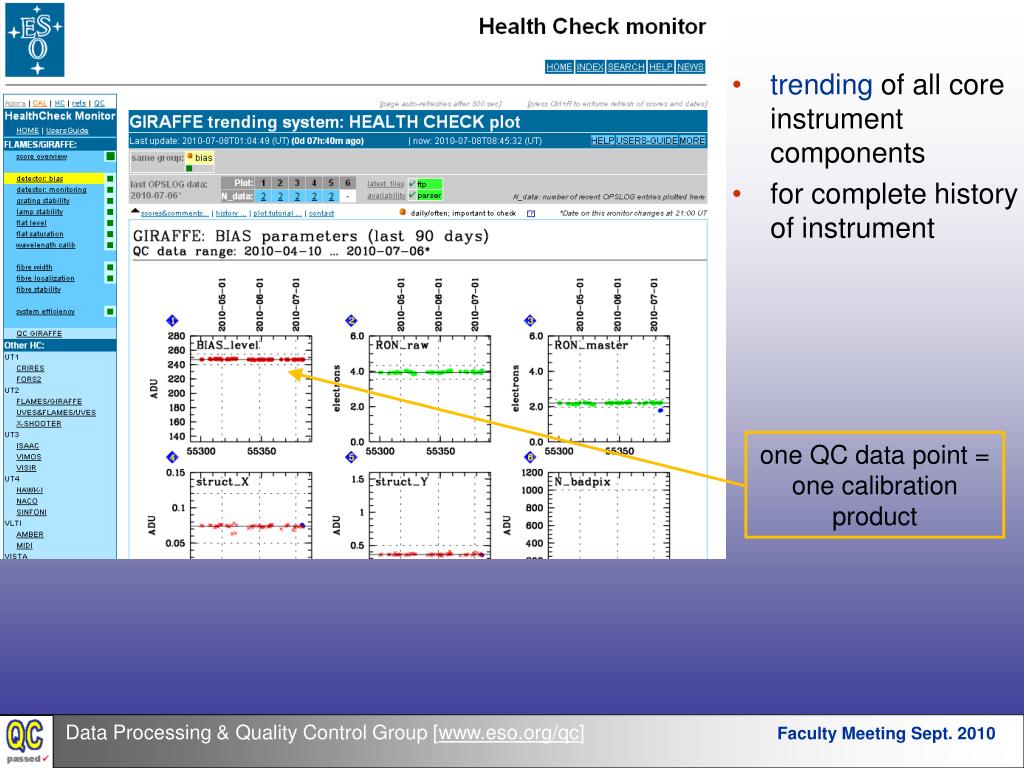Select plot number 3 cell
This screenshot has width=1024, height=768.
coord(296,184)
